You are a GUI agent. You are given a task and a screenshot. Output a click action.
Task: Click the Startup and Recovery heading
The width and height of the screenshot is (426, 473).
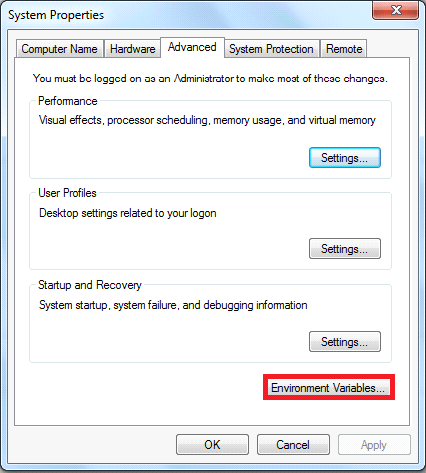tap(90, 285)
